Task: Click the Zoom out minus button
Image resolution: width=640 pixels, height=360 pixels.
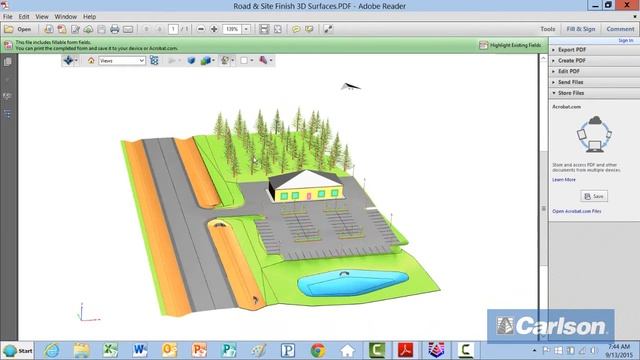Action: pyautogui.click(x=200, y=29)
